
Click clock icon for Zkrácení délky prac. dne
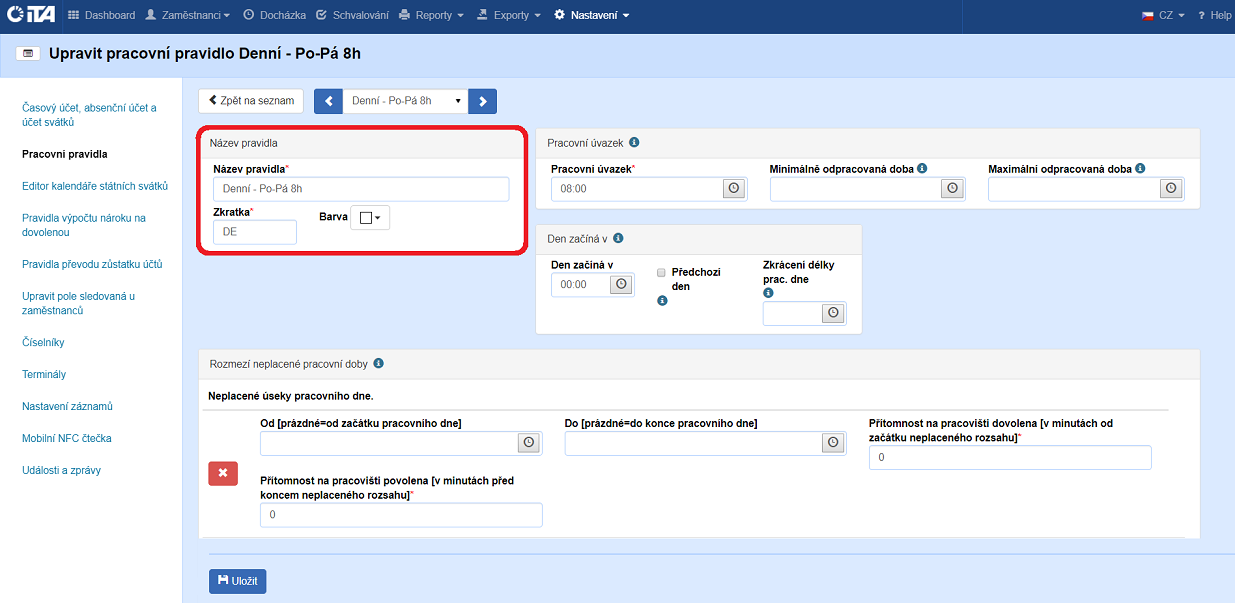pyautogui.click(x=833, y=313)
